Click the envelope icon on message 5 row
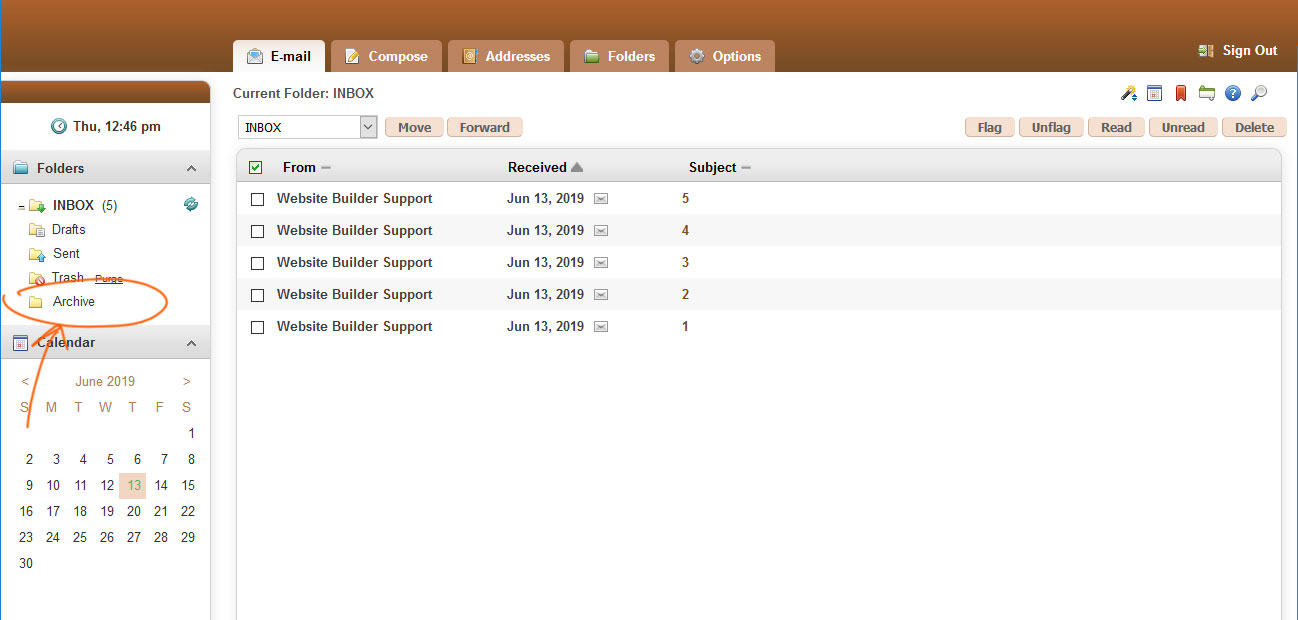 tap(601, 199)
